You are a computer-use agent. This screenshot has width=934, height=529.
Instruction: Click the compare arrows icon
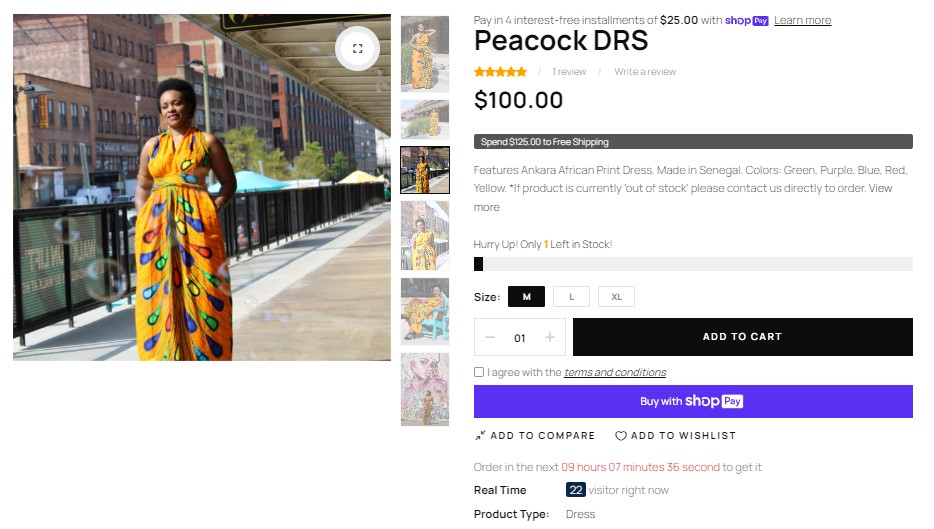coord(480,435)
